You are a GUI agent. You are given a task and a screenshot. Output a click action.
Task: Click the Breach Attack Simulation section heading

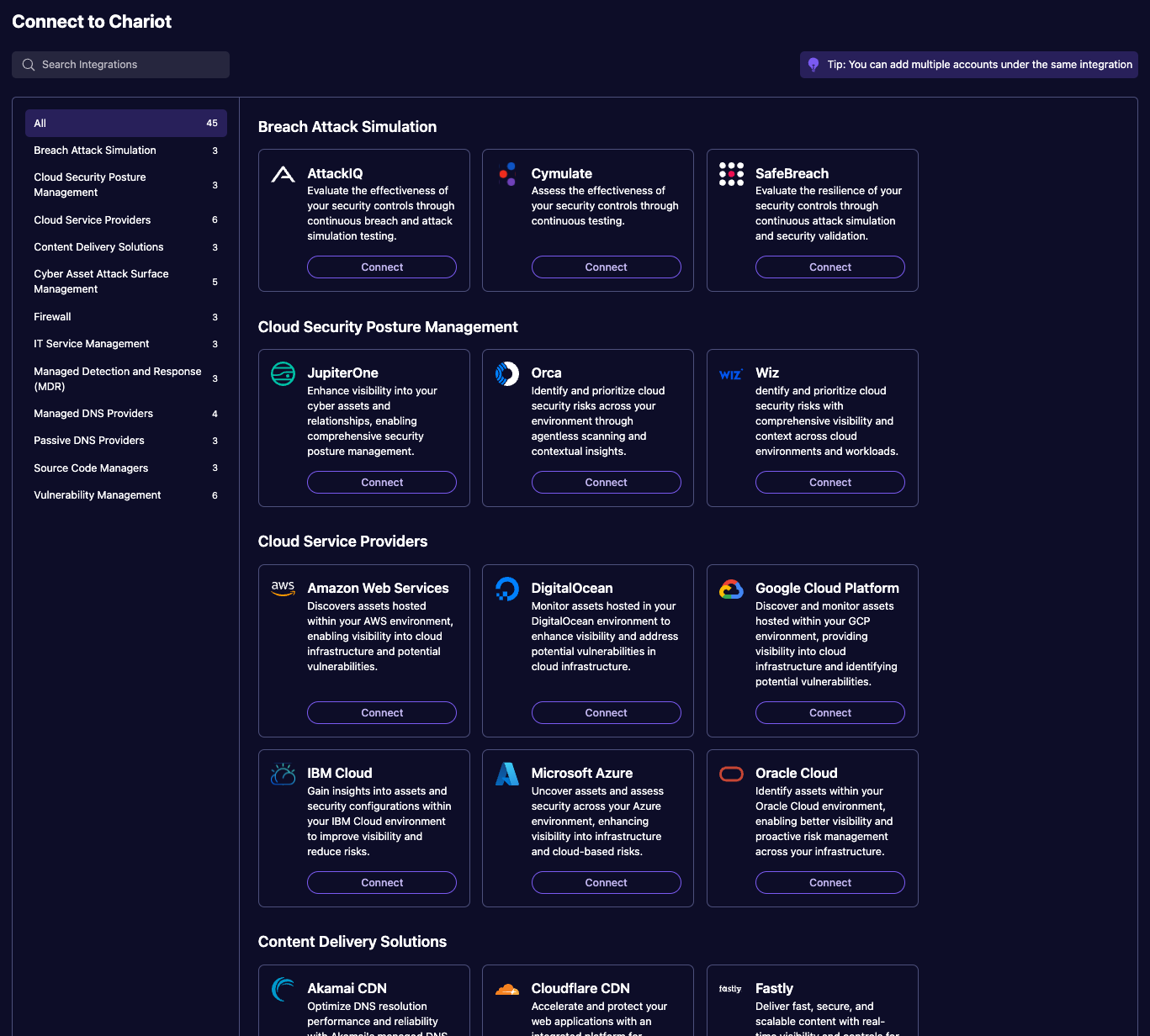tap(347, 127)
